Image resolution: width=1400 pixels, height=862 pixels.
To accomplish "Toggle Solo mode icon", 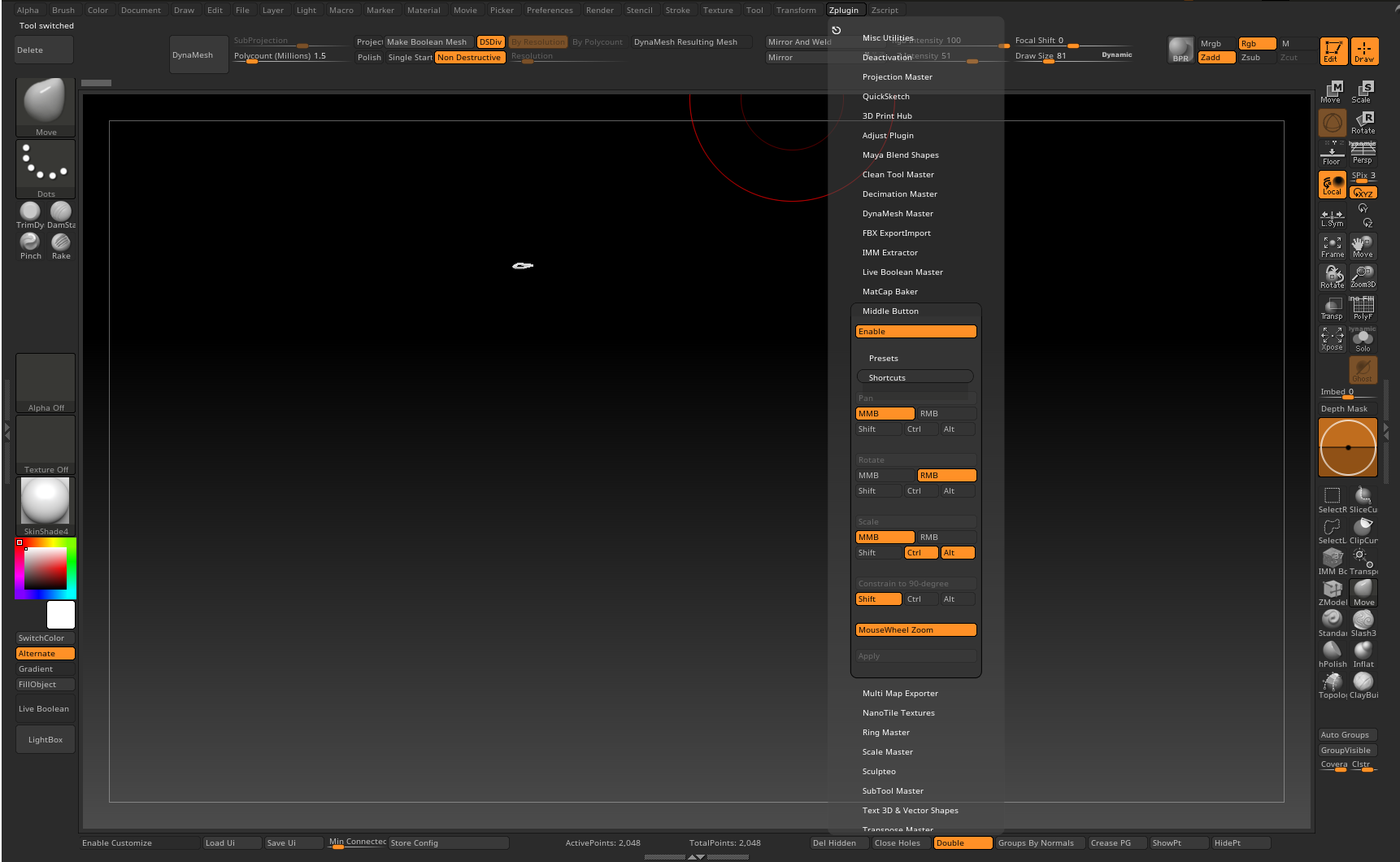I will click(1363, 339).
